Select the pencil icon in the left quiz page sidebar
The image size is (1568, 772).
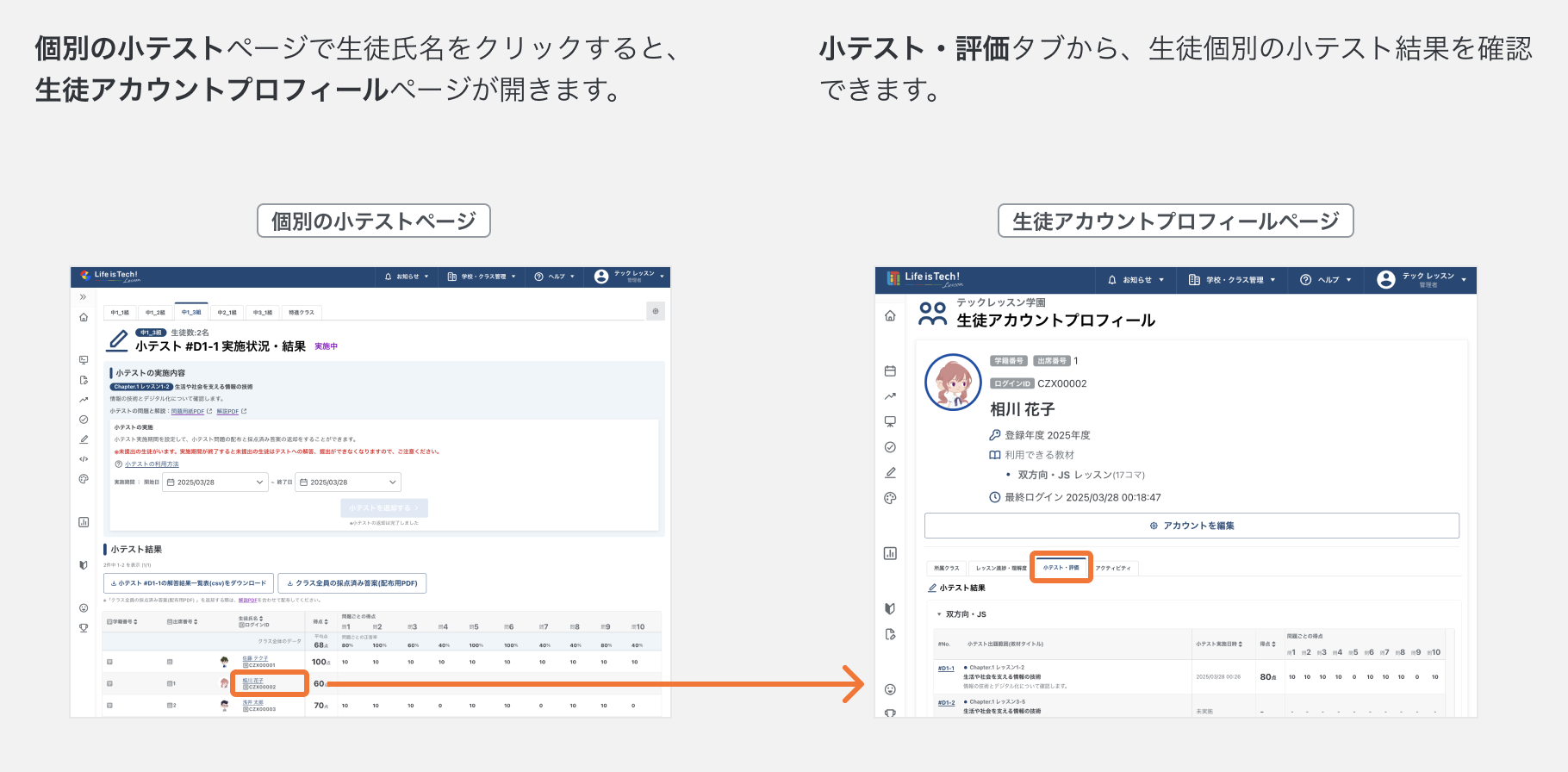click(x=84, y=439)
